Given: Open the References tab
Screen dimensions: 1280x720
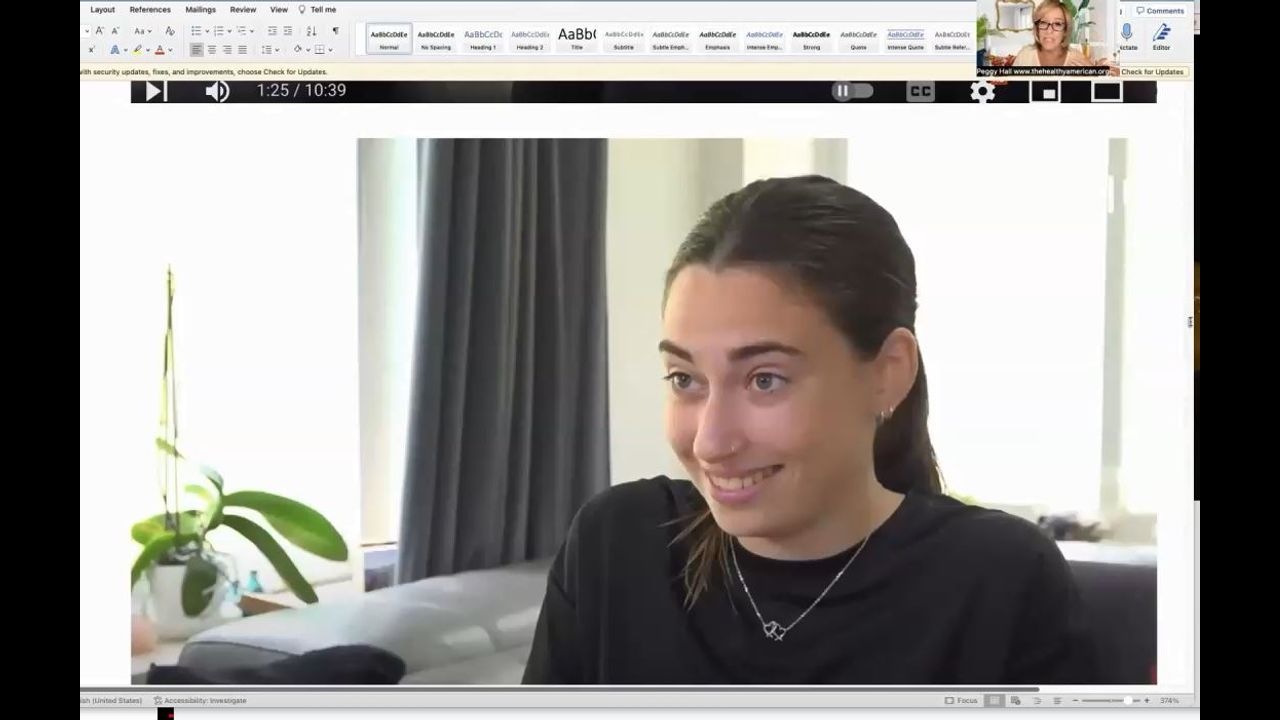Looking at the screenshot, I should [x=150, y=10].
